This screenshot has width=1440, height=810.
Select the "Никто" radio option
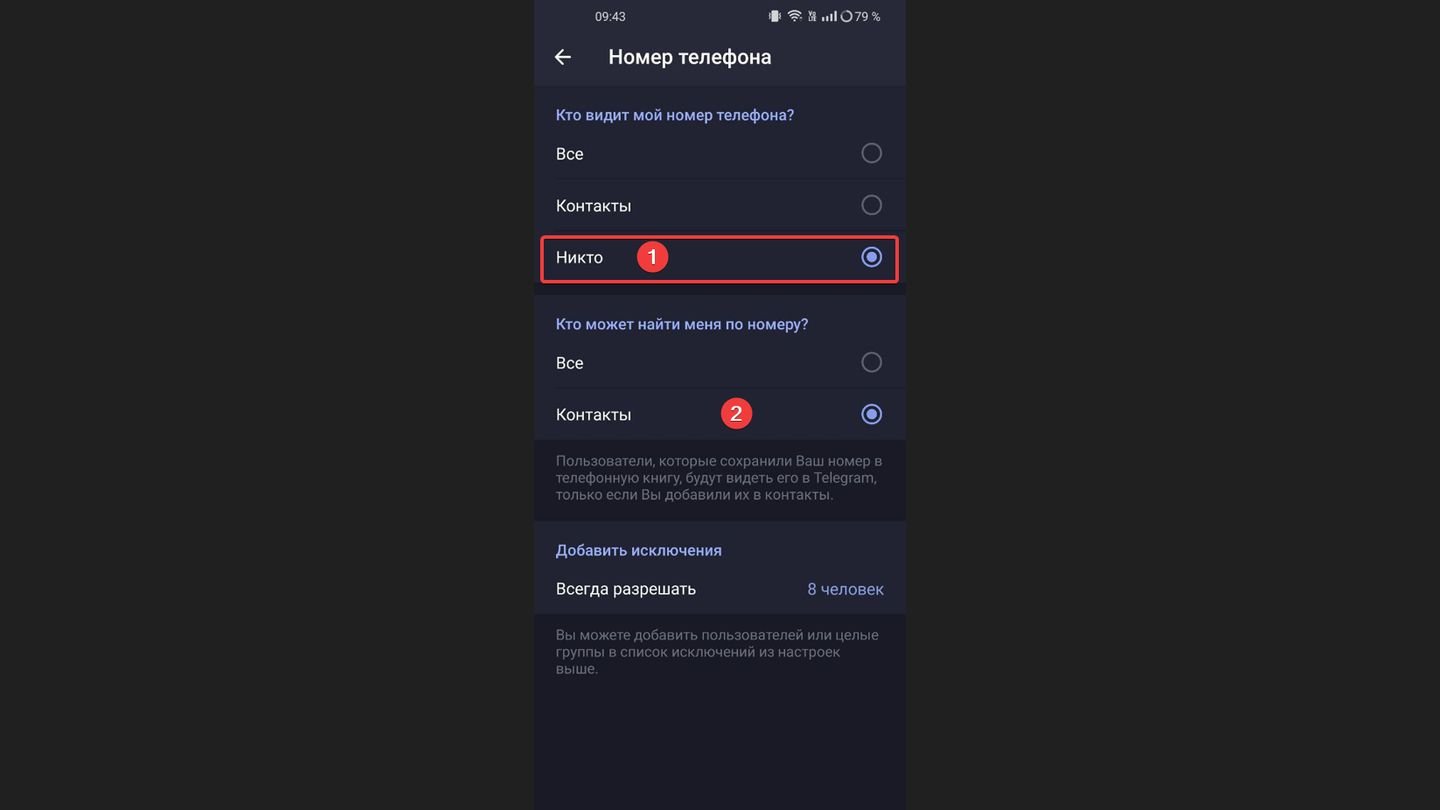pos(871,257)
